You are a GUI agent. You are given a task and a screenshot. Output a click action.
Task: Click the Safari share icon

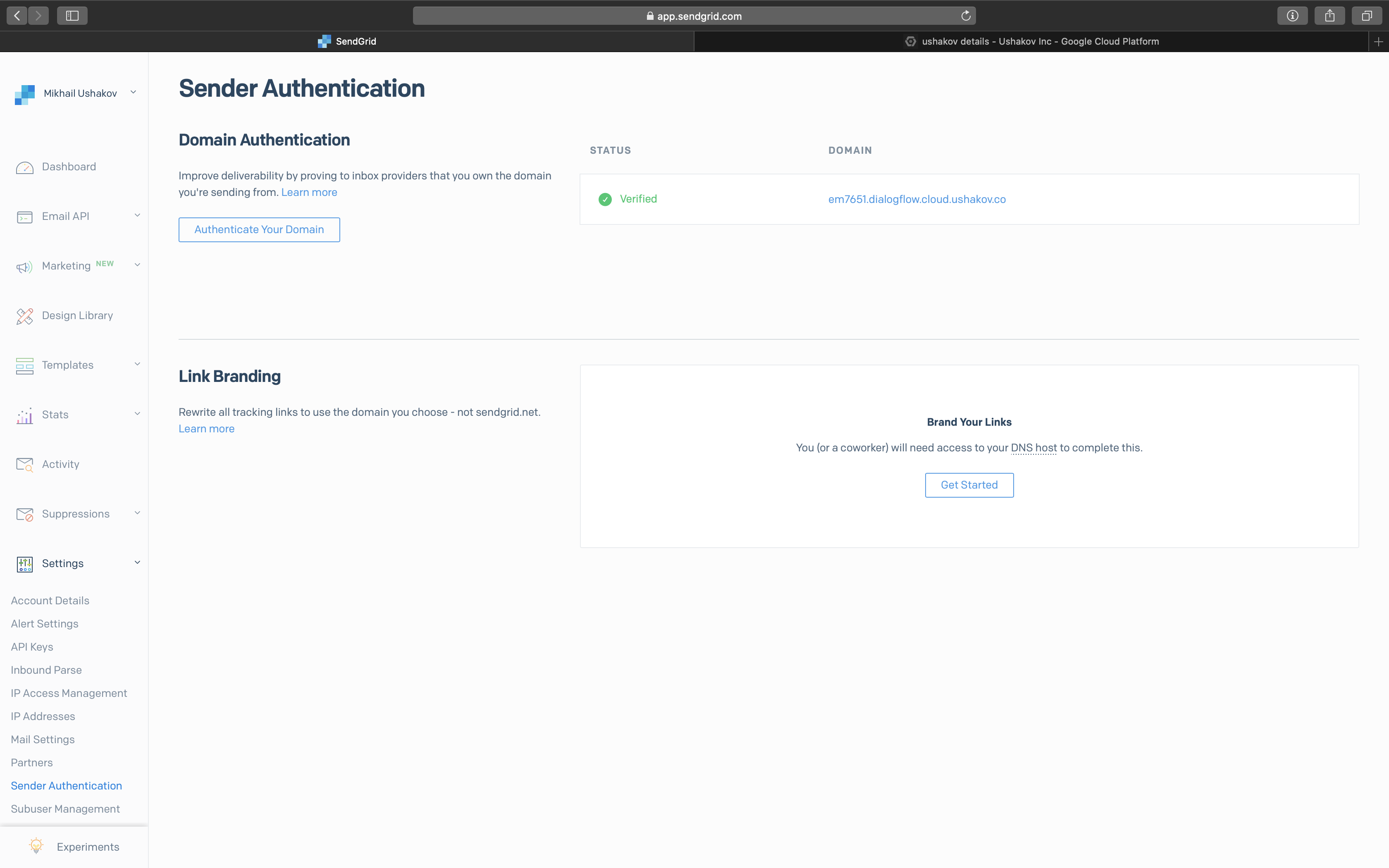point(1329,16)
